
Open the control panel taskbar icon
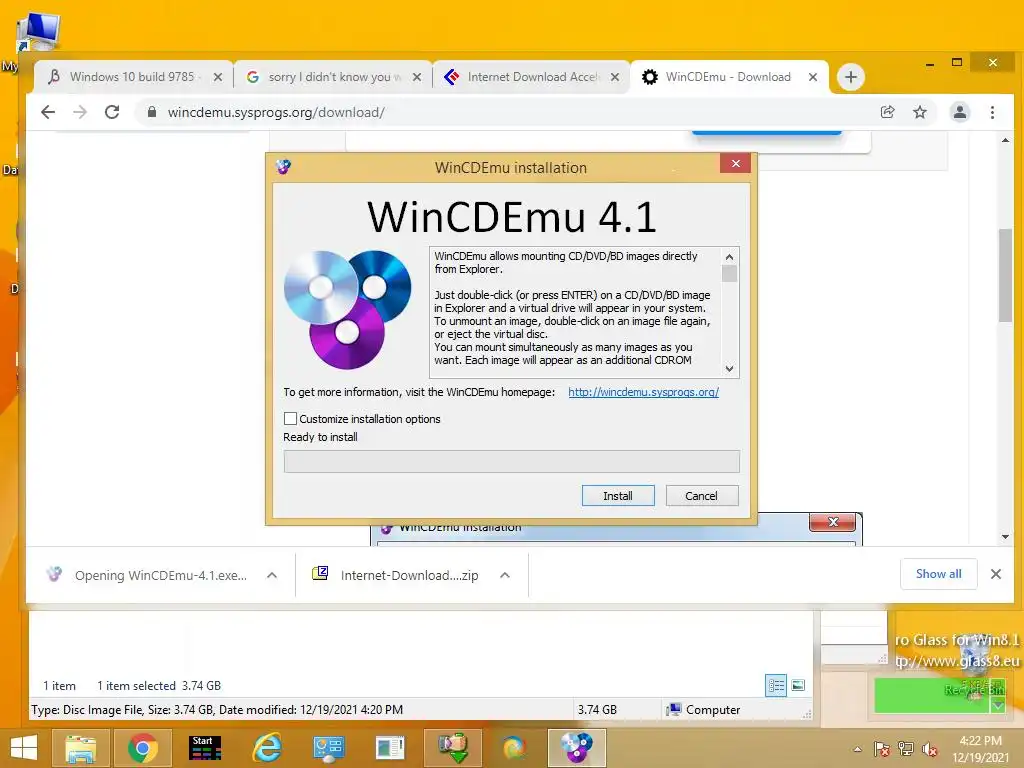(328, 748)
